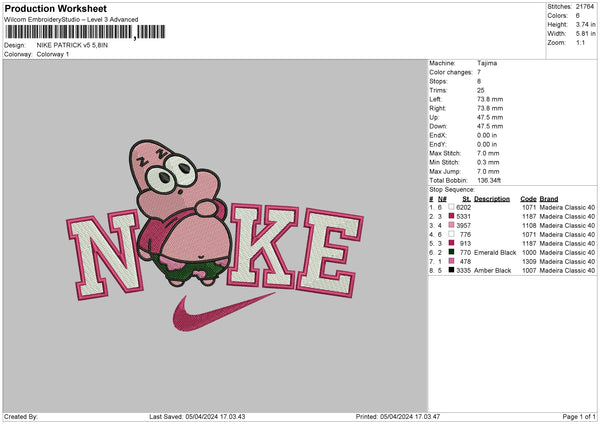Viewport: 600px width, 424px height.
Task: Click the Total Bobbin value '136.34ft'
Action: (x=489, y=180)
